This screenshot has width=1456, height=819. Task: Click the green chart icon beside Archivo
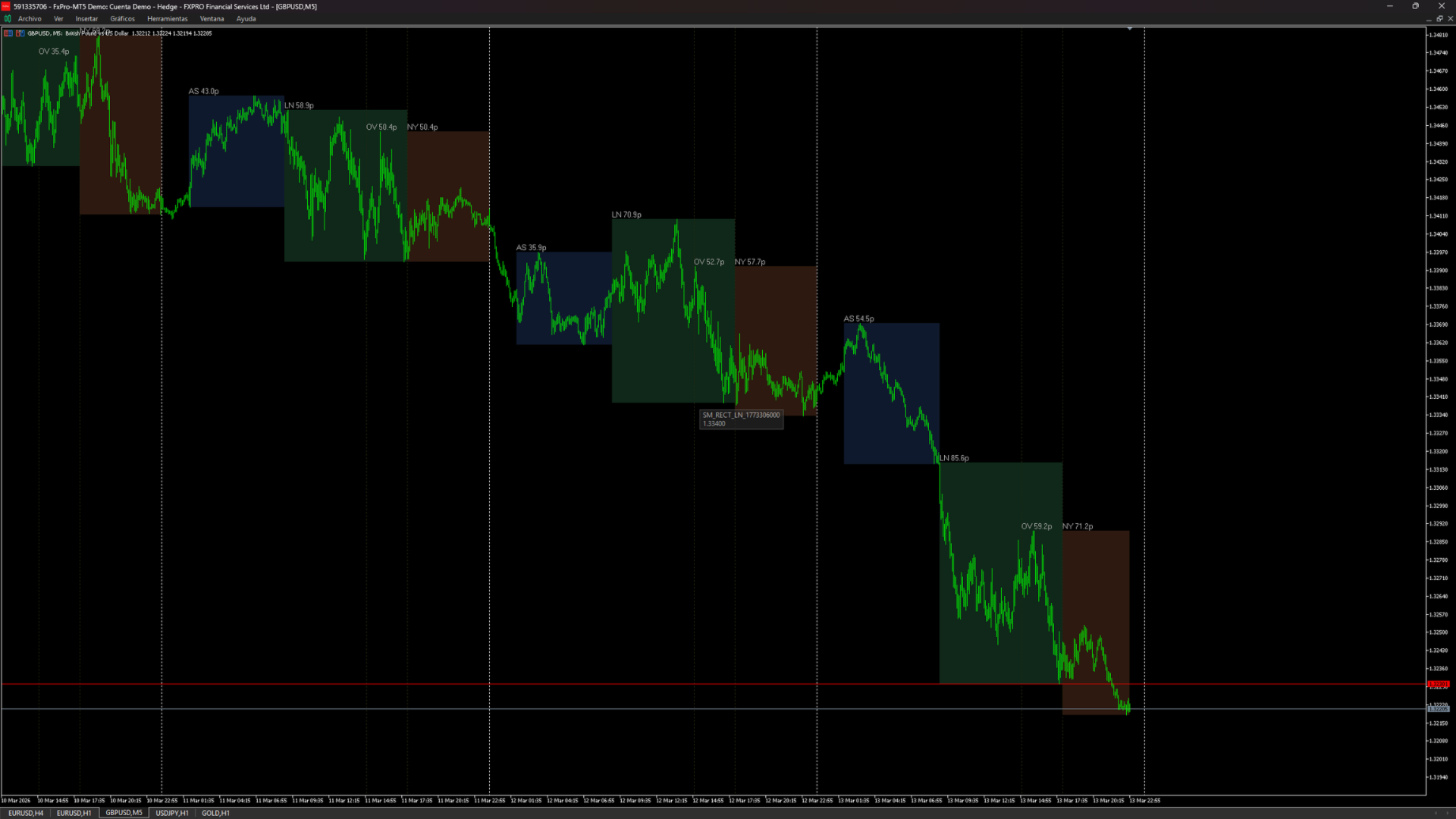8,19
